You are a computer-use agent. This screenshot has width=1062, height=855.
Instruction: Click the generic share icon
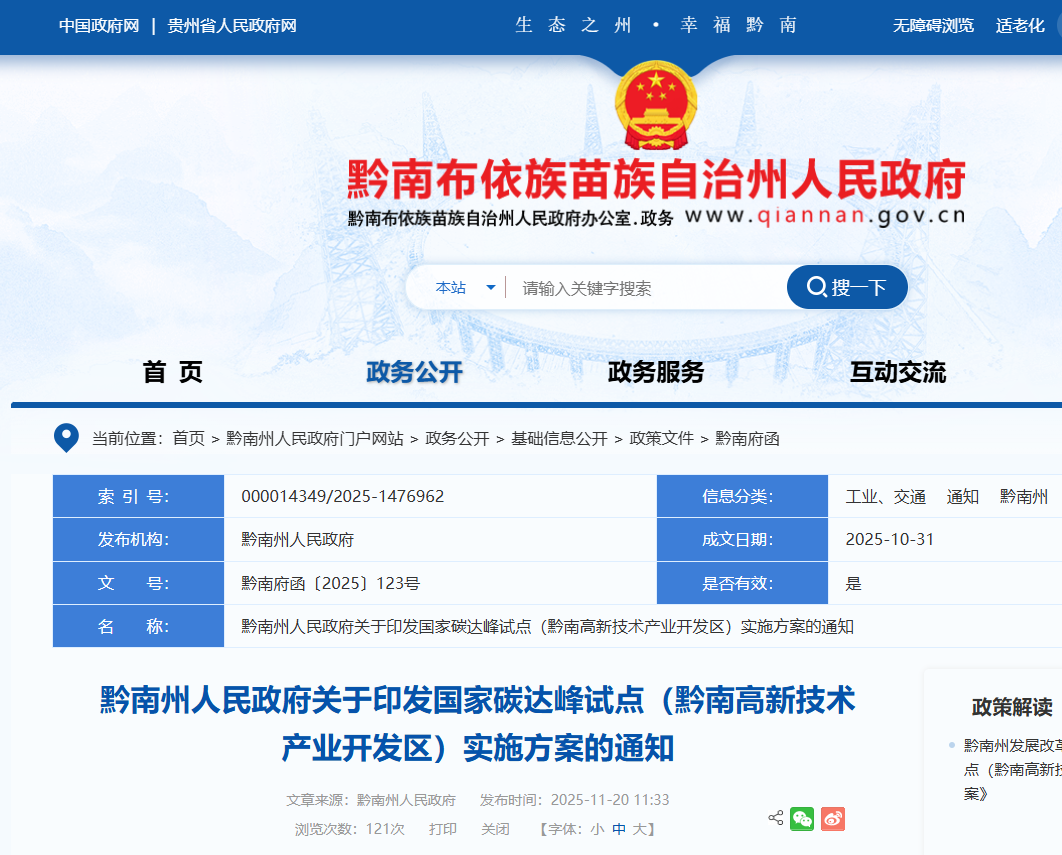(775, 818)
